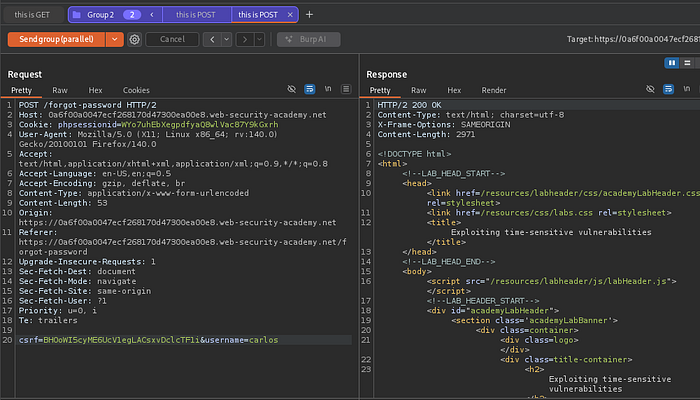700x400 pixels.
Task: Click the phpsessionid cookie value
Action: pos(200,125)
